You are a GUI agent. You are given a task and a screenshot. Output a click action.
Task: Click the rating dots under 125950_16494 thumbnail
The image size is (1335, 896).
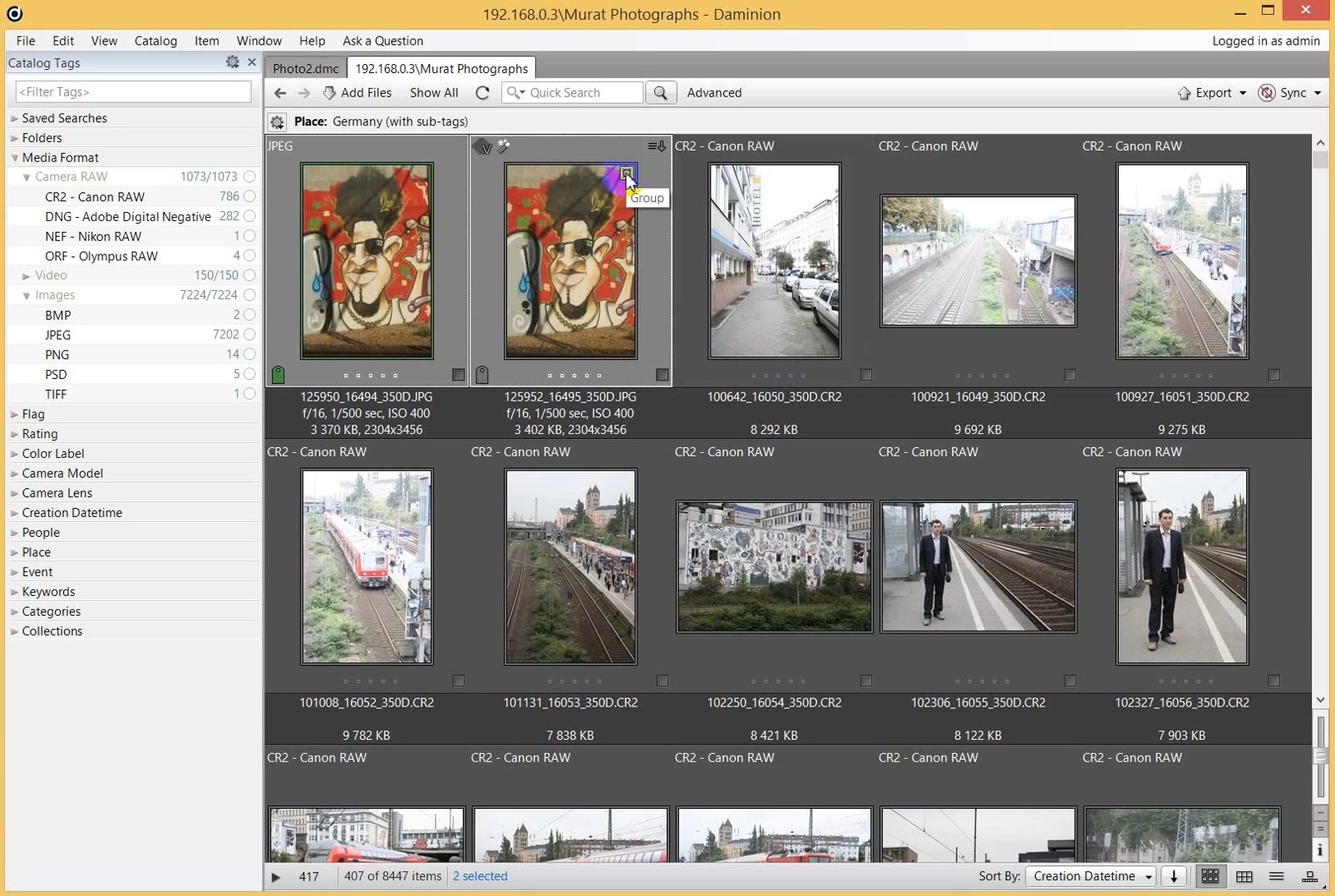click(x=371, y=376)
